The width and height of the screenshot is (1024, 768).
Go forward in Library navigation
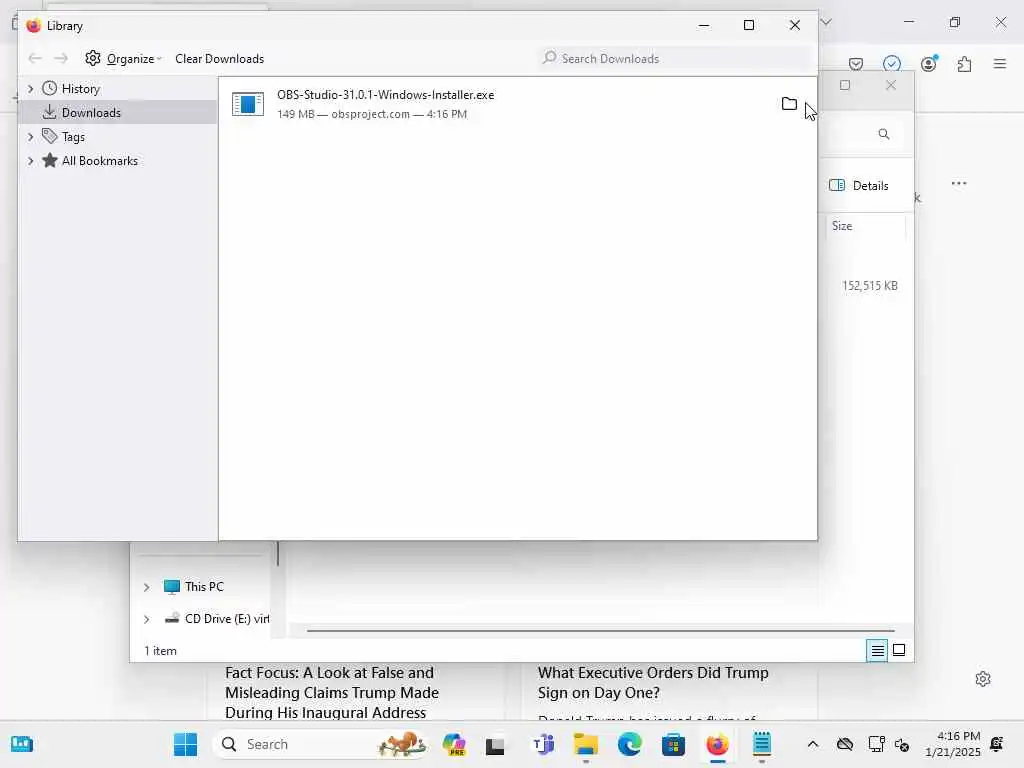pos(61,59)
